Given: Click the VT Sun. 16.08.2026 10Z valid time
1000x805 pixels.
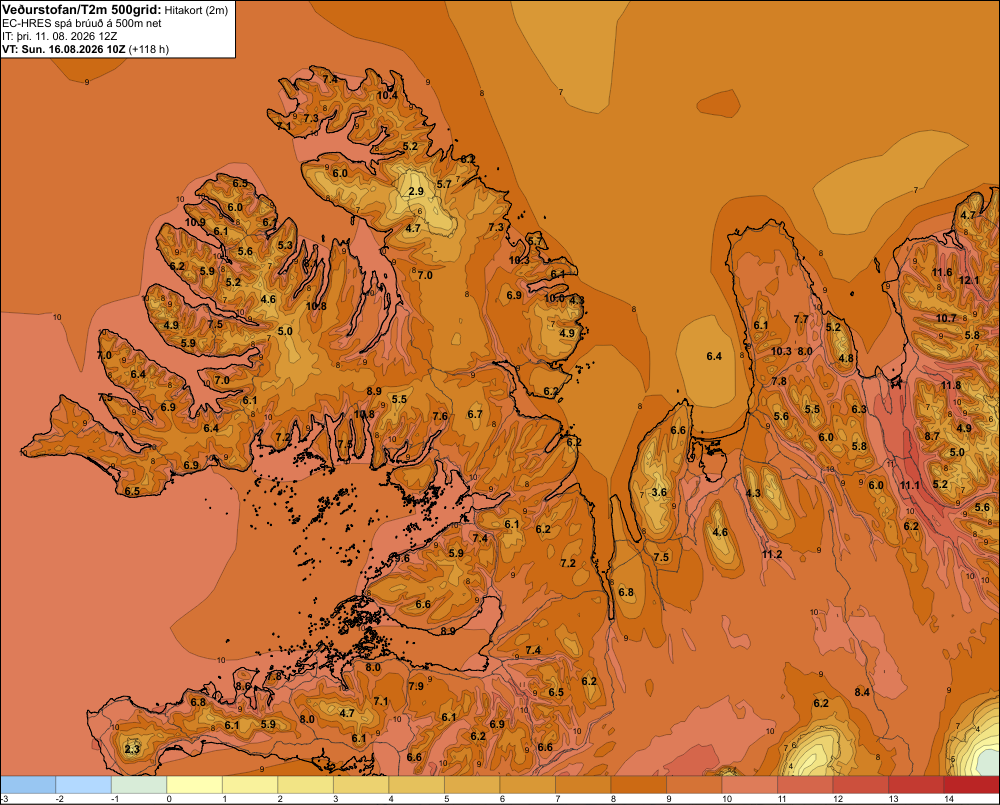Looking at the screenshot, I should 64,49.
